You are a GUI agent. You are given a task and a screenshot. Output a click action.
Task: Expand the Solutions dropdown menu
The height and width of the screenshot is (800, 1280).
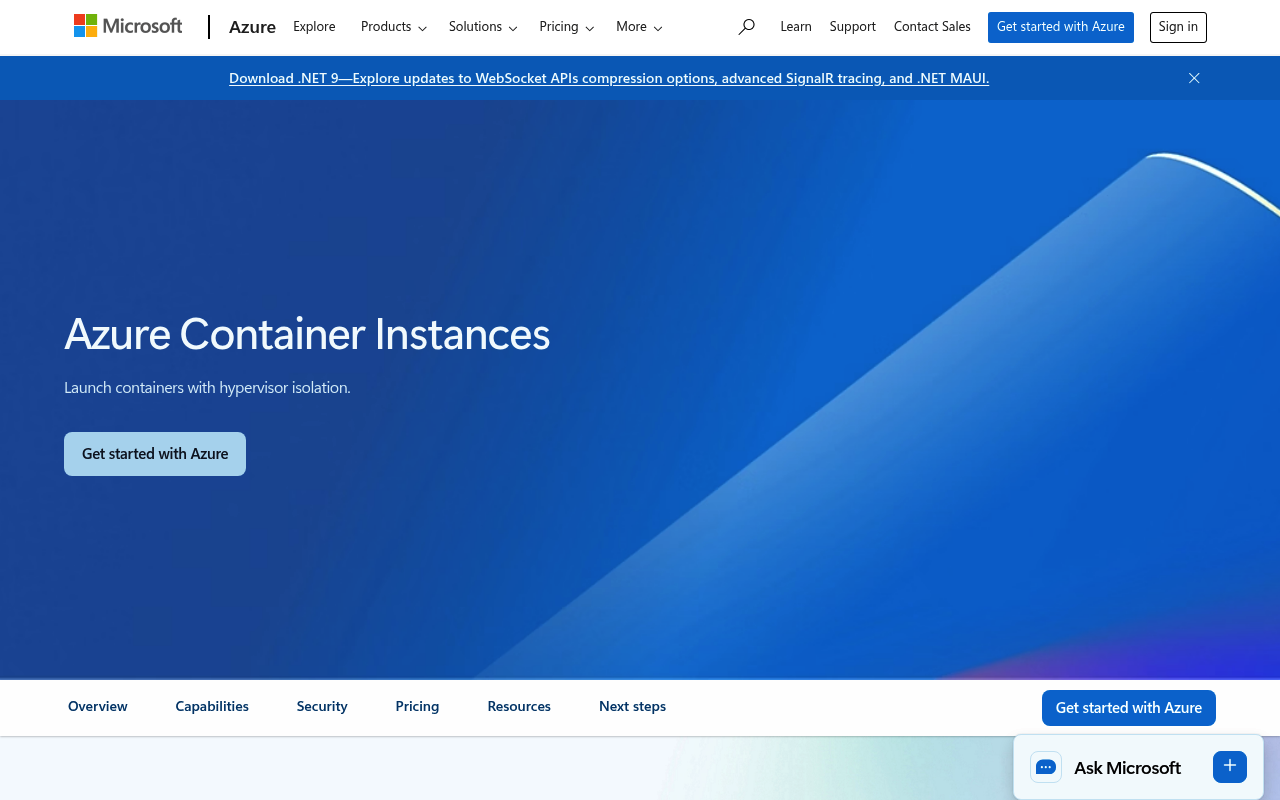pos(483,27)
